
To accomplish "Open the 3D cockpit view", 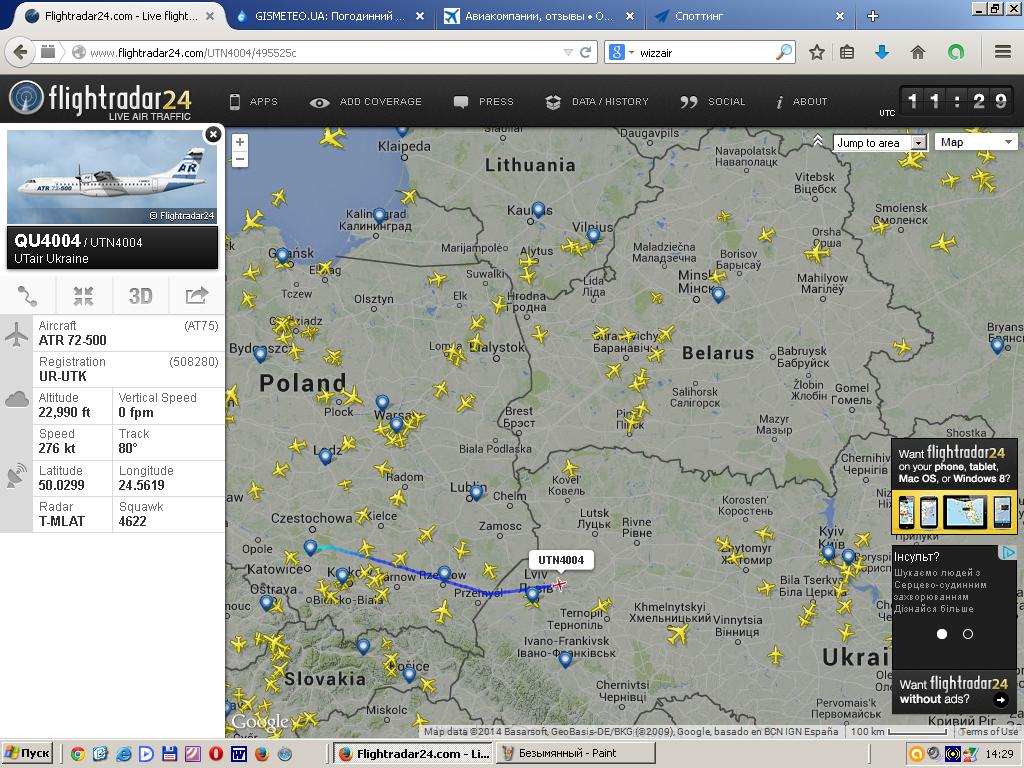I will tap(140, 295).
